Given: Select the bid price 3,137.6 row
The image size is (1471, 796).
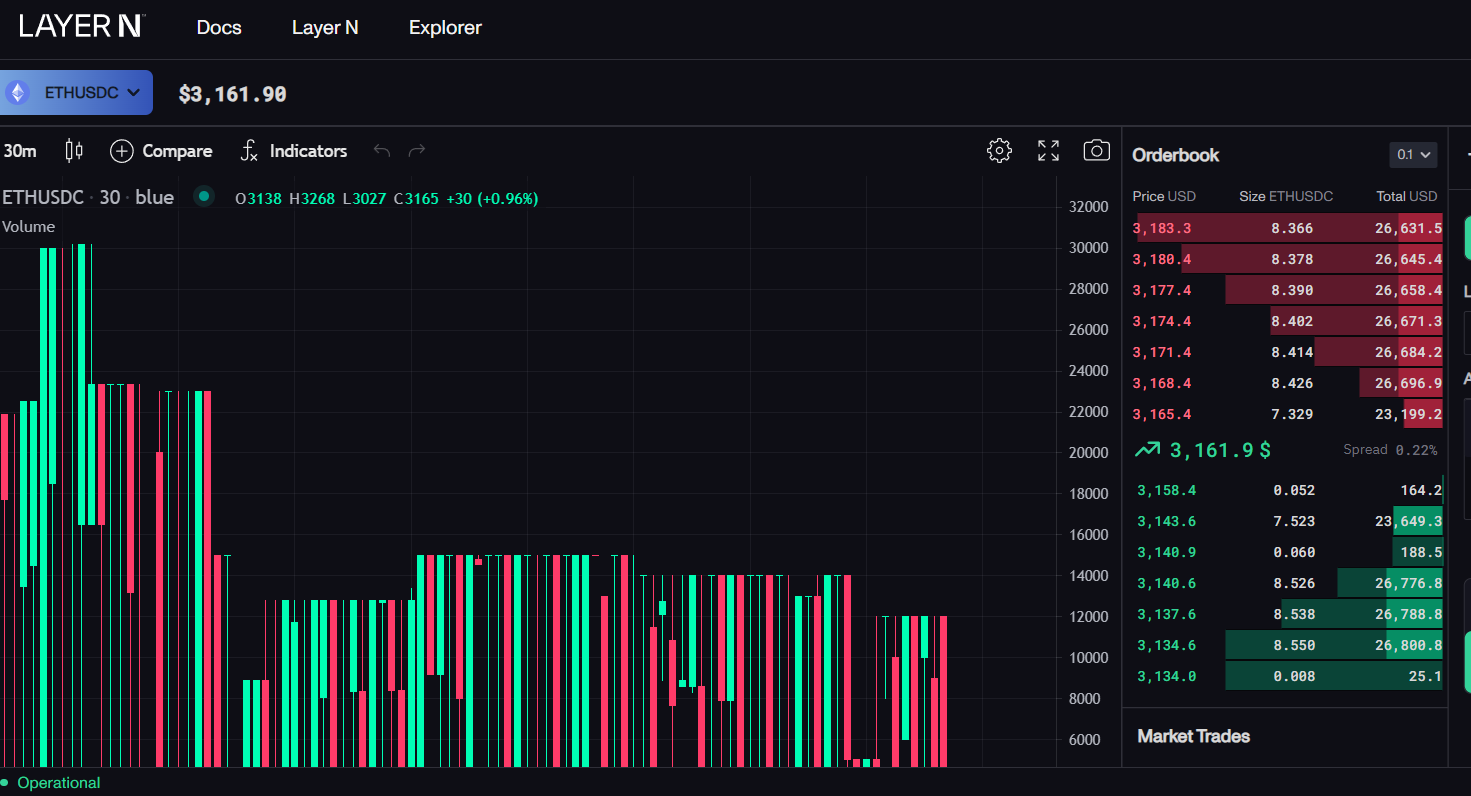Looking at the screenshot, I should click(1287, 614).
